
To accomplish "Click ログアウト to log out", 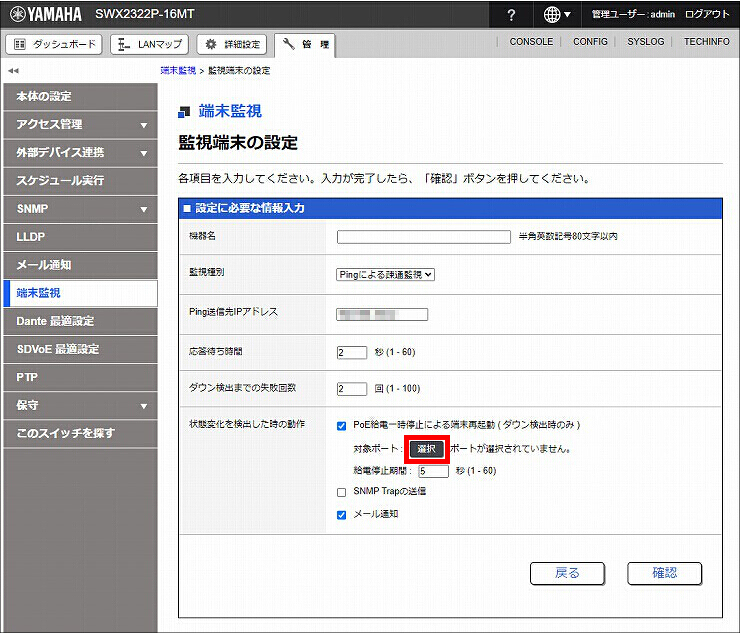I will point(706,14).
